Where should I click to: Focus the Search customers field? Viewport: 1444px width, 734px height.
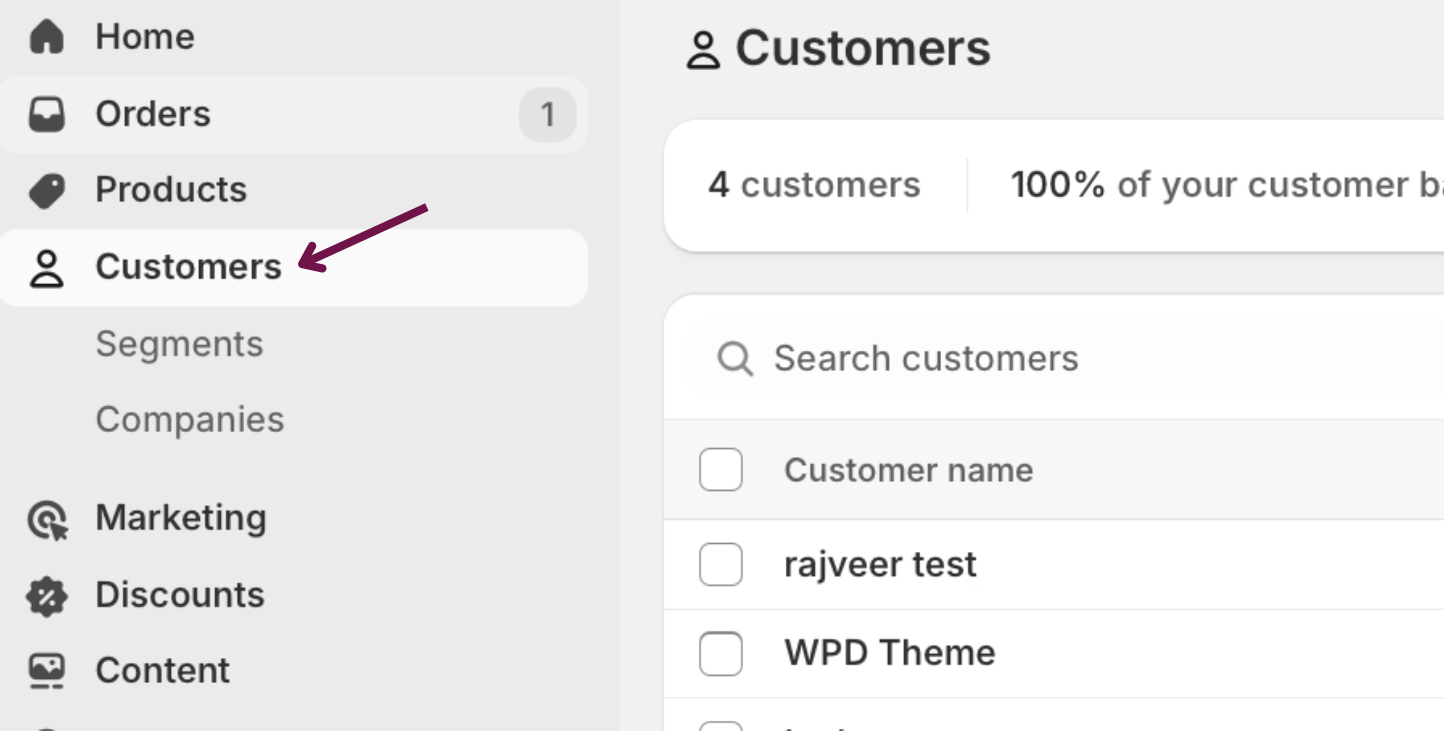(x=1000, y=359)
